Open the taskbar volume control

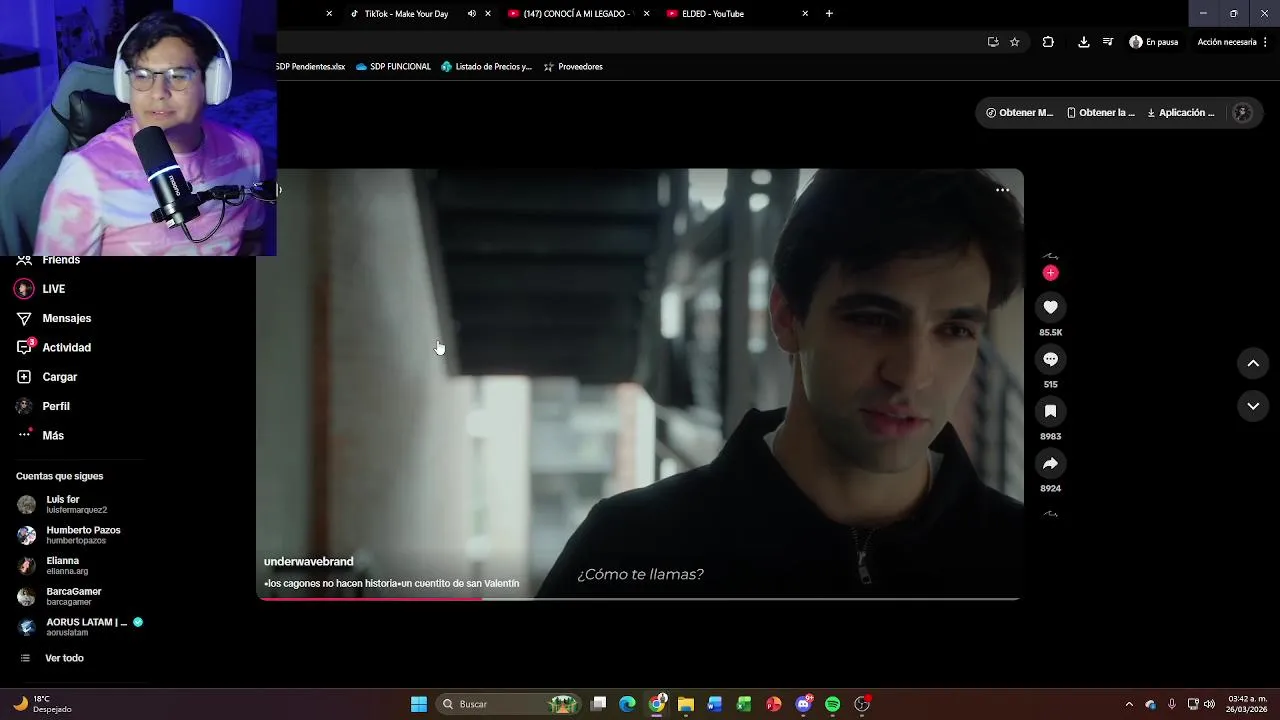[1209, 704]
